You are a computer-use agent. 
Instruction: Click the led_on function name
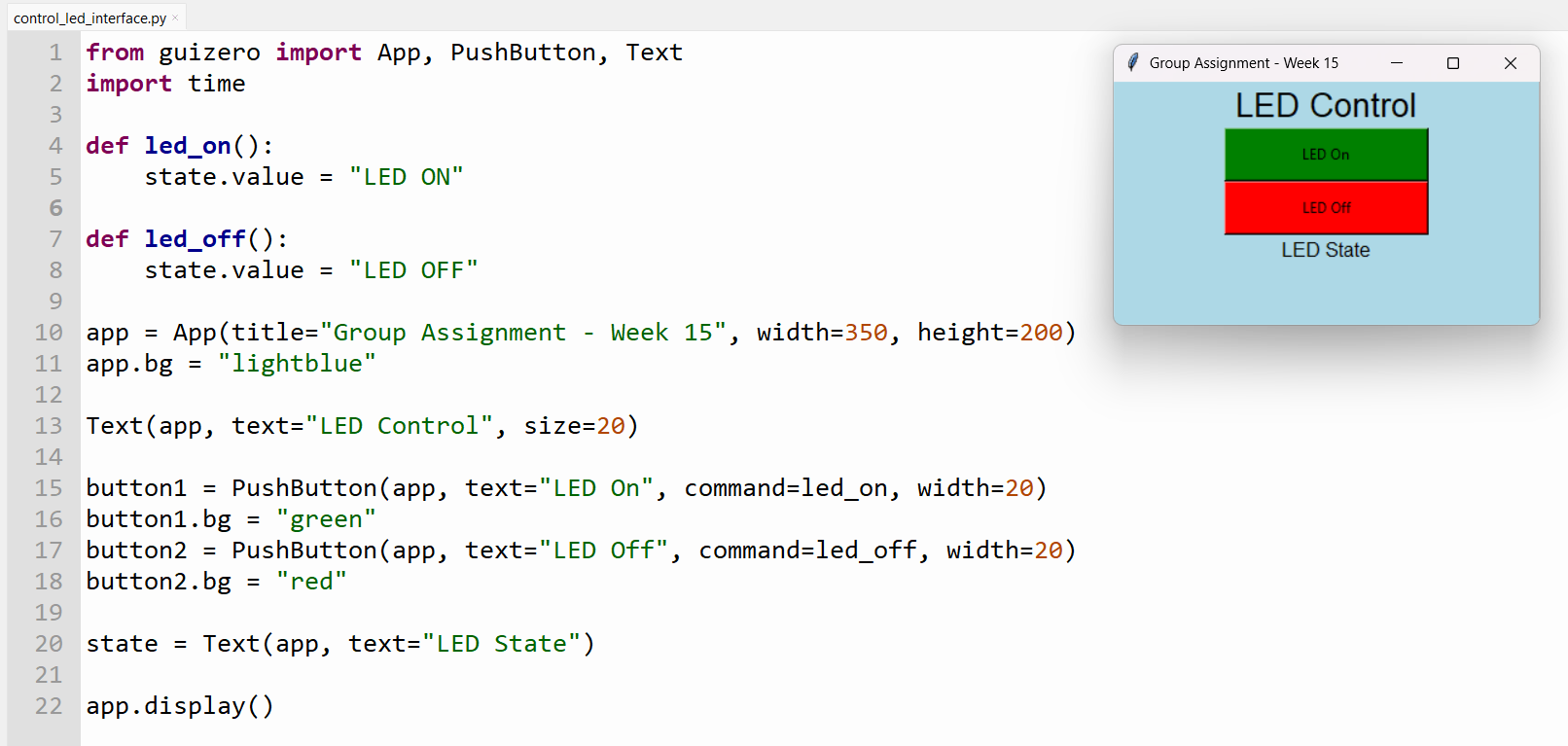point(188,146)
